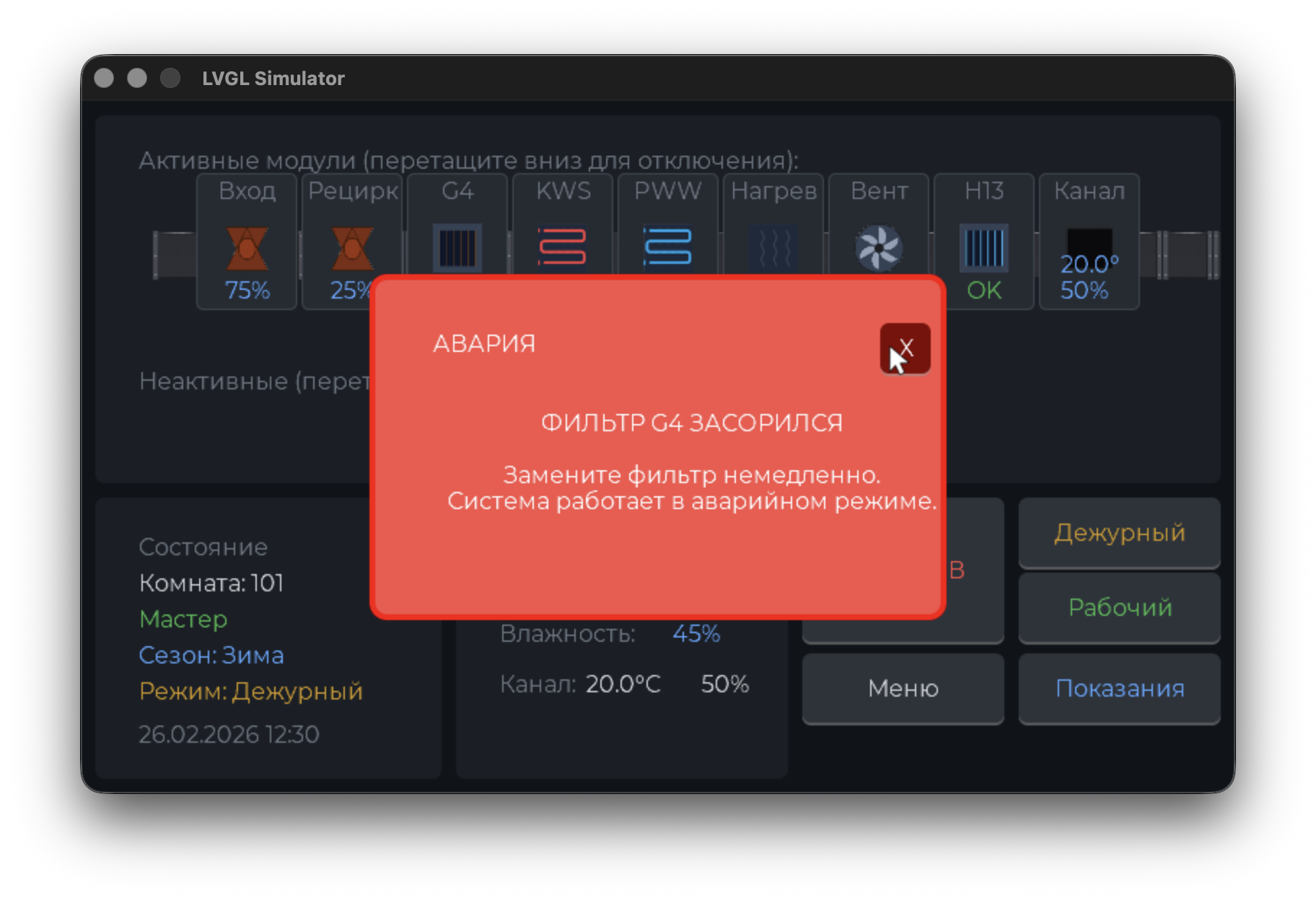The height and width of the screenshot is (900, 1316).
Task: Click the Рецирк recirculation damper icon
Action: [352, 247]
